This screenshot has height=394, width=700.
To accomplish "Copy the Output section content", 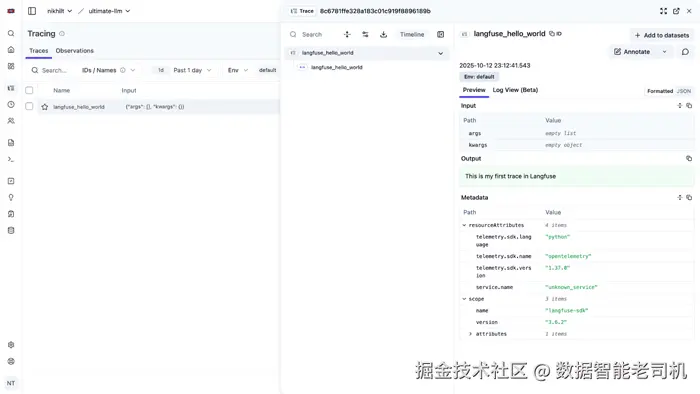I will tap(689, 158).
